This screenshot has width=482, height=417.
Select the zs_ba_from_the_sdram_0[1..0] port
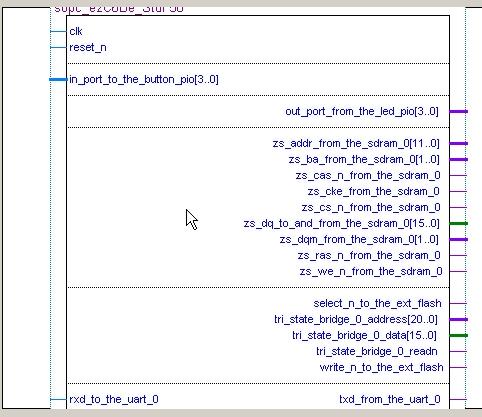364,159
